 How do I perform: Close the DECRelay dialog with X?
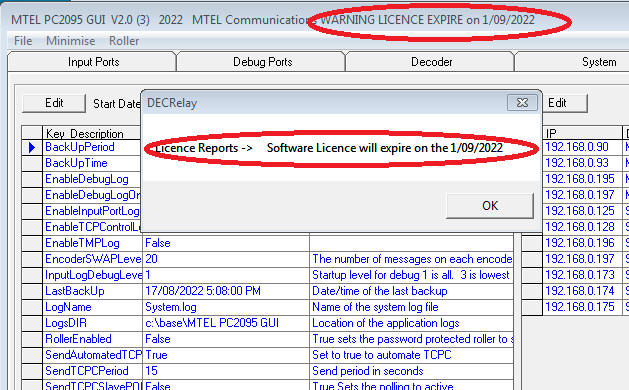coord(522,103)
